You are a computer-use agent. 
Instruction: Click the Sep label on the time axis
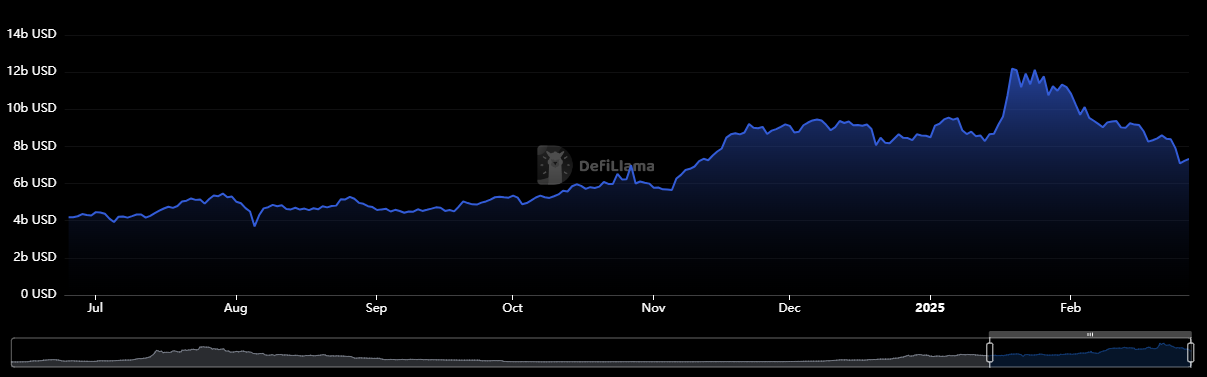[376, 308]
